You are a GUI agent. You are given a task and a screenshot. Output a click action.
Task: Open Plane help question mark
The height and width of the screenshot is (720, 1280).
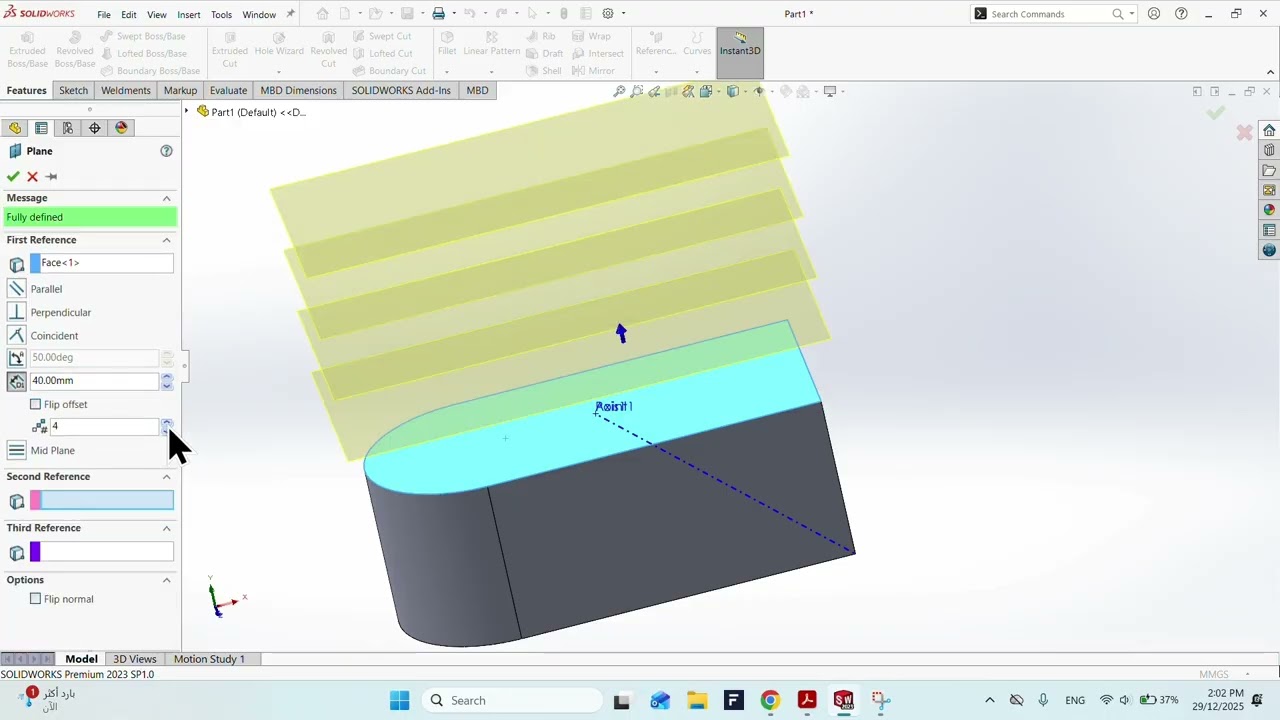click(x=166, y=151)
